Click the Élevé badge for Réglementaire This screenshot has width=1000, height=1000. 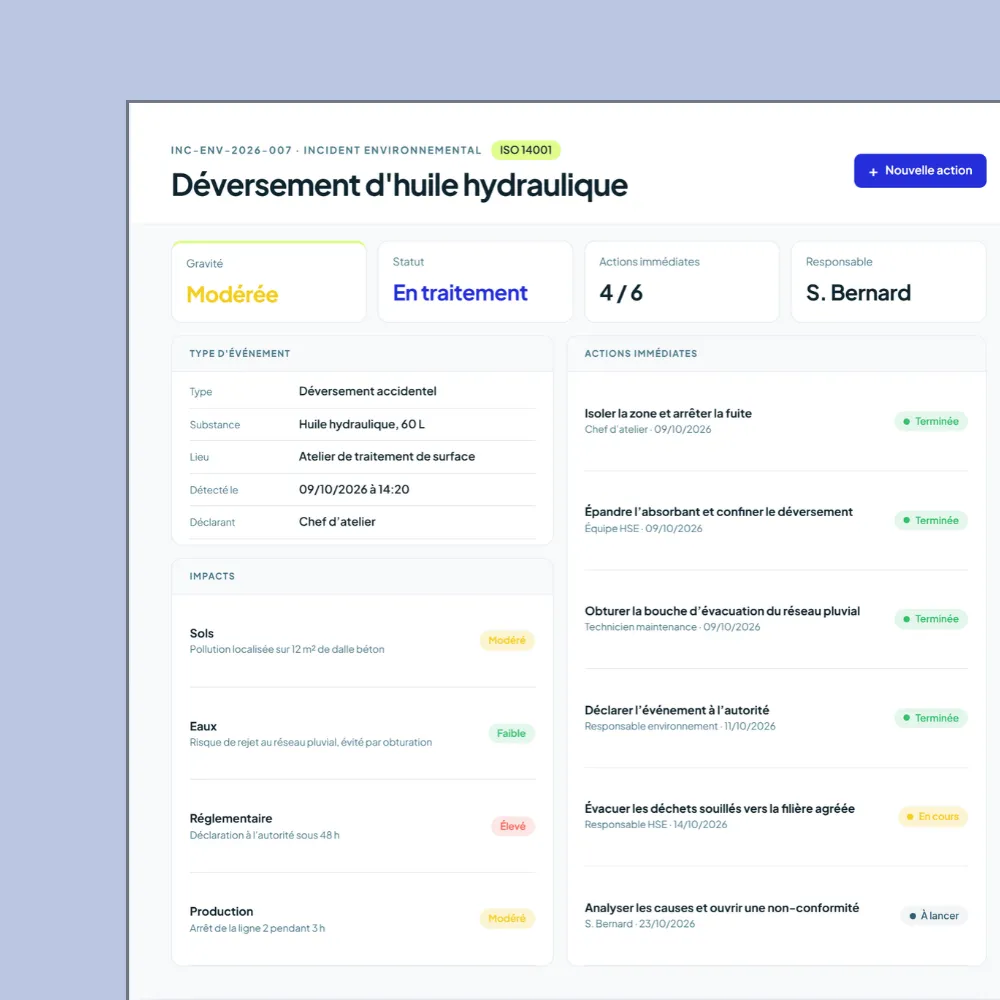tap(513, 826)
